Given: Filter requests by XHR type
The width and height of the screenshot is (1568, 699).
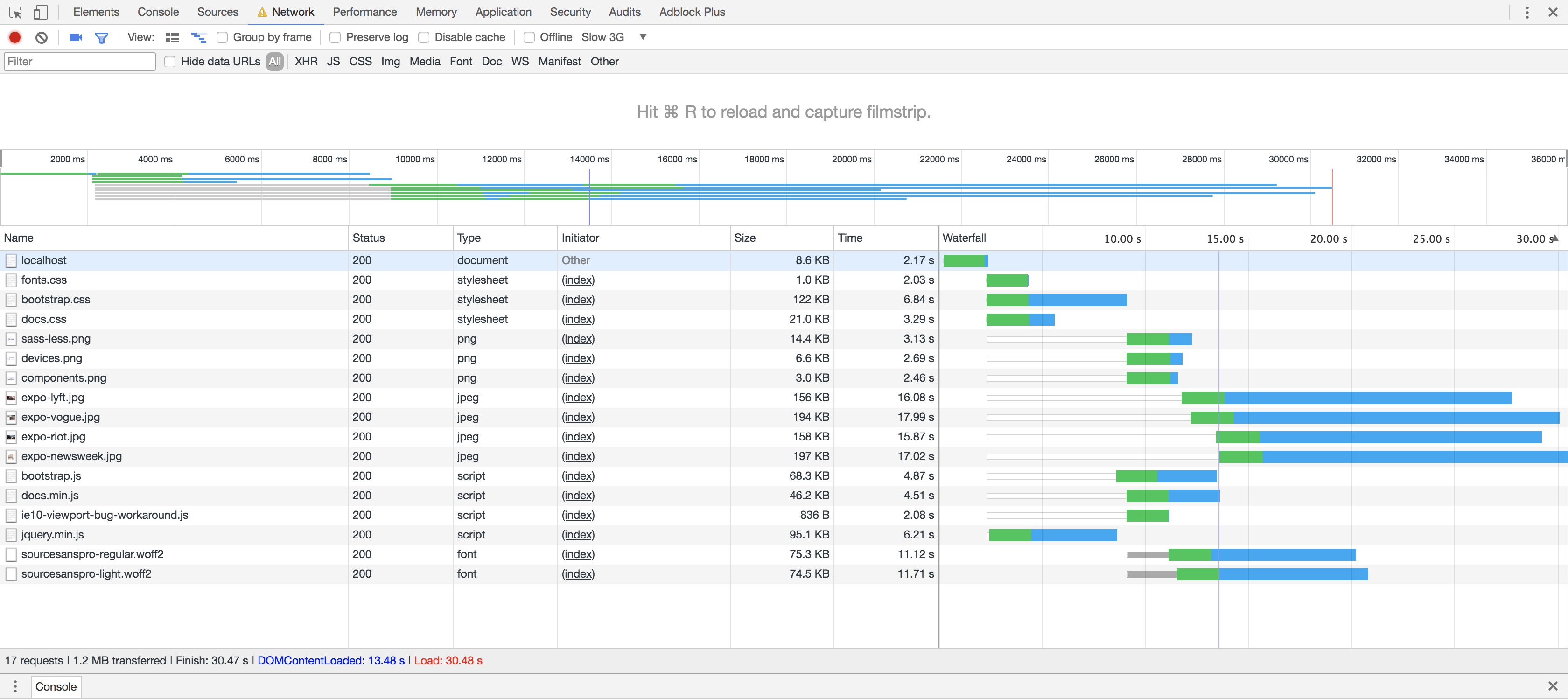Looking at the screenshot, I should coord(306,62).
